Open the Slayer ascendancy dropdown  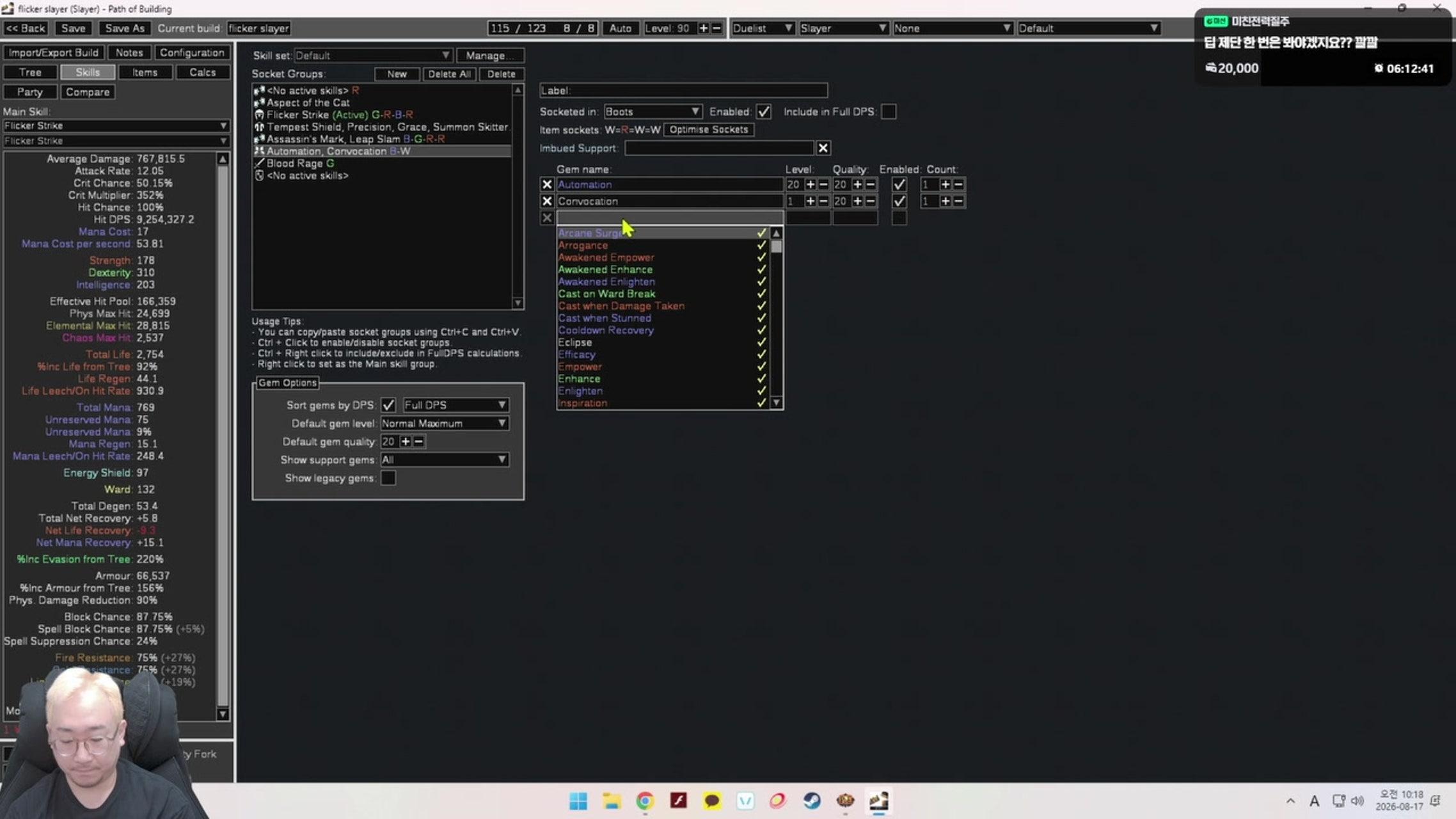tap(844, 28)
